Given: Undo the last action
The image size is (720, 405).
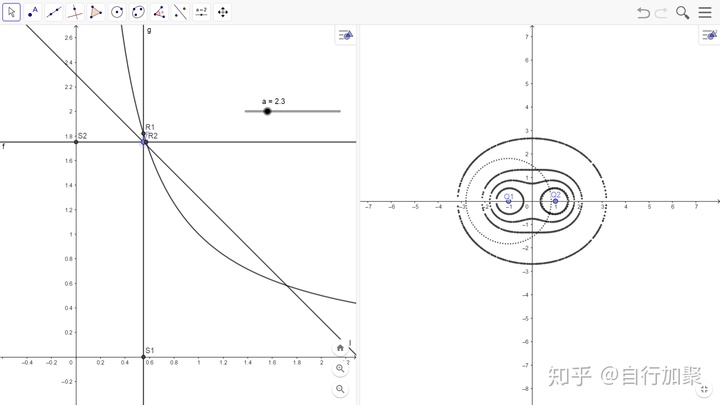Looking at the screenshot, I should pos(643,13).
